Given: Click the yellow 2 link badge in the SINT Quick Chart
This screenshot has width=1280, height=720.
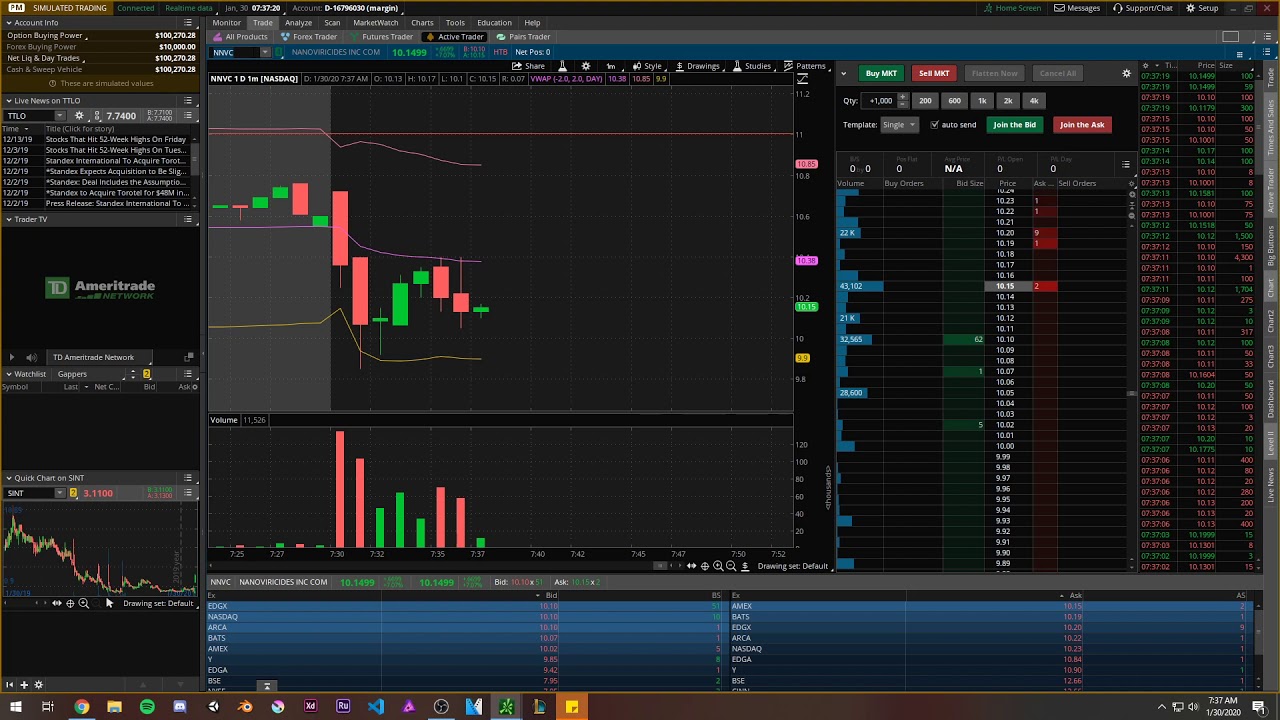Looking at the screenshot, I should pos(73,493).
